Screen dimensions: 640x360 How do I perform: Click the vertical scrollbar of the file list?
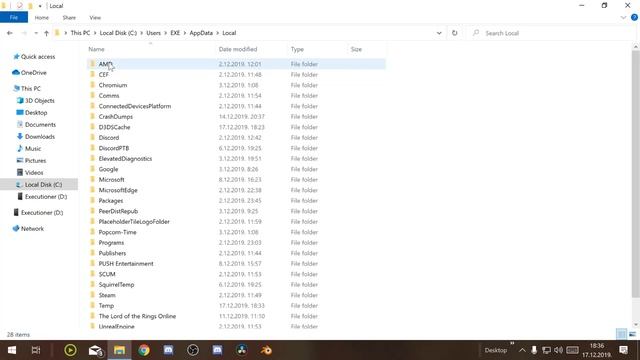(636, 173)
